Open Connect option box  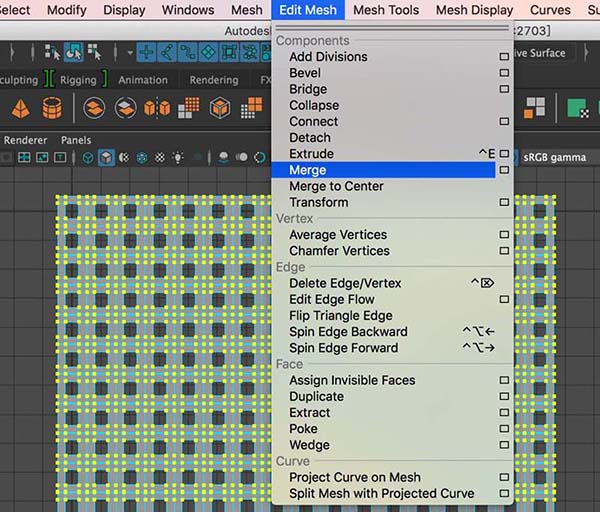(x=504, y=121)
